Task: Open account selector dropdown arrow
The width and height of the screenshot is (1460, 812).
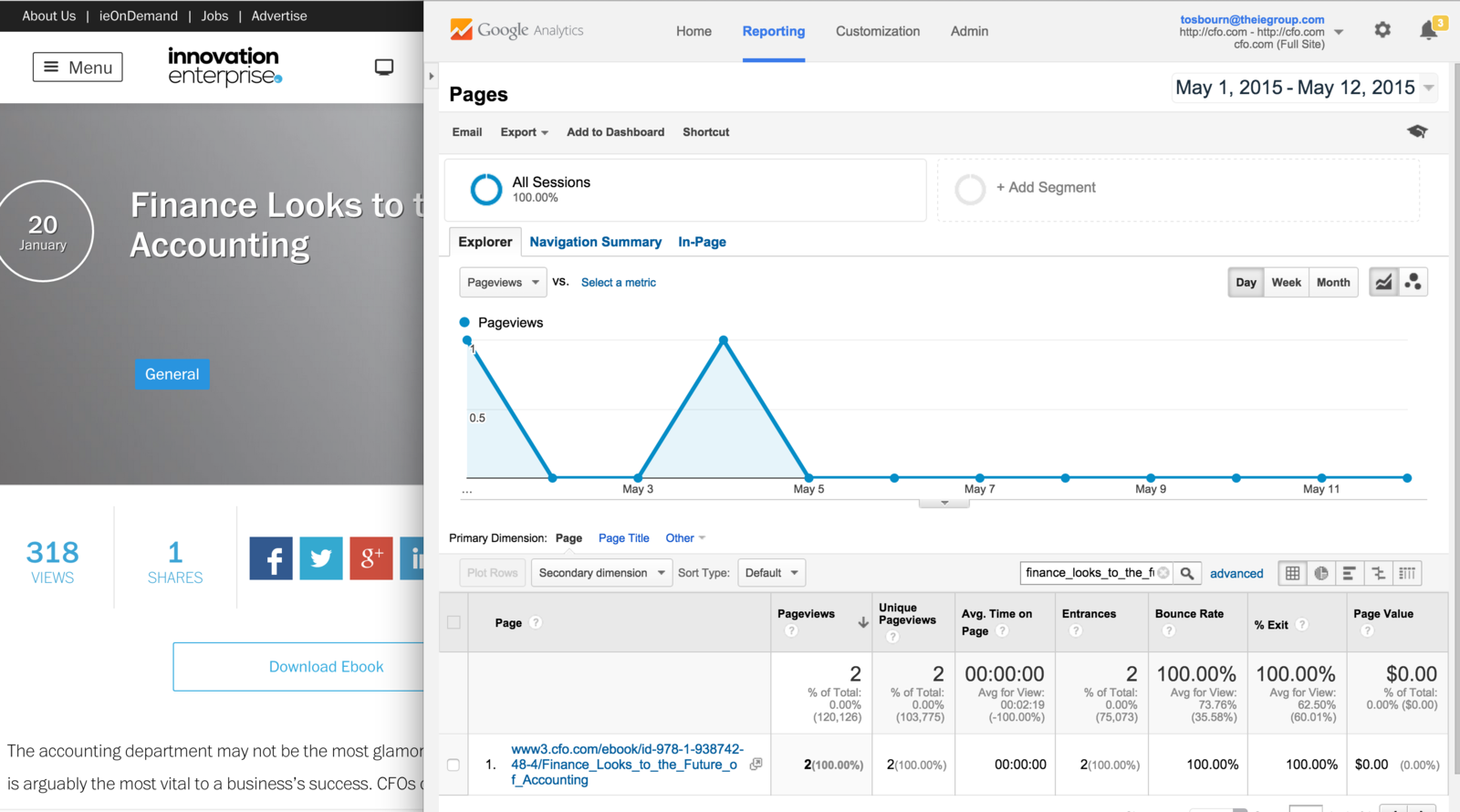Action: (1339, 32)
